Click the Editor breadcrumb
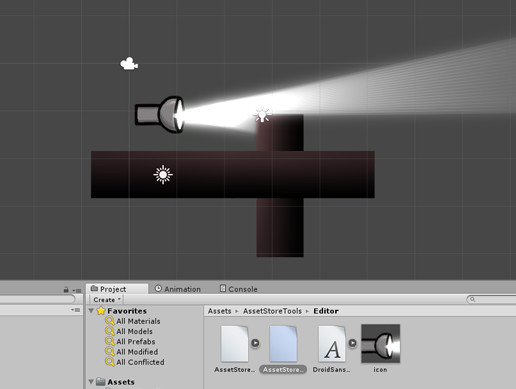Image resolution: width=516 pixels, height=389 pixels. (326, 311)
